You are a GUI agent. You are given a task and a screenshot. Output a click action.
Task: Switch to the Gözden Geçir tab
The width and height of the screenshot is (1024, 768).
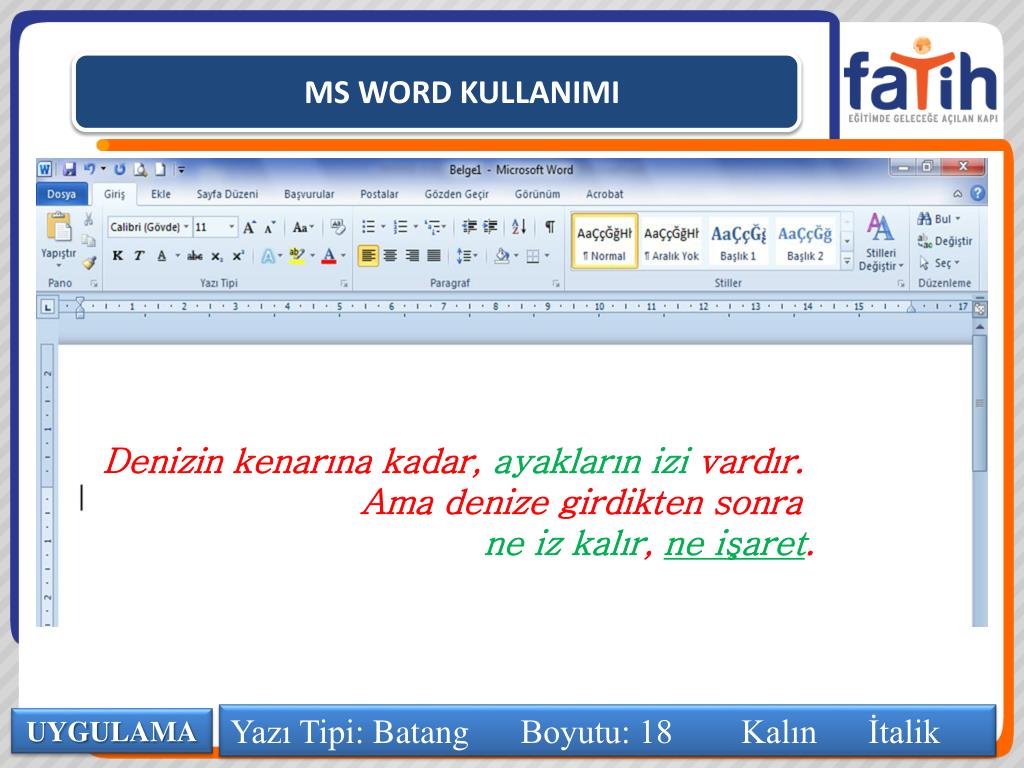(x=456, y=194)
